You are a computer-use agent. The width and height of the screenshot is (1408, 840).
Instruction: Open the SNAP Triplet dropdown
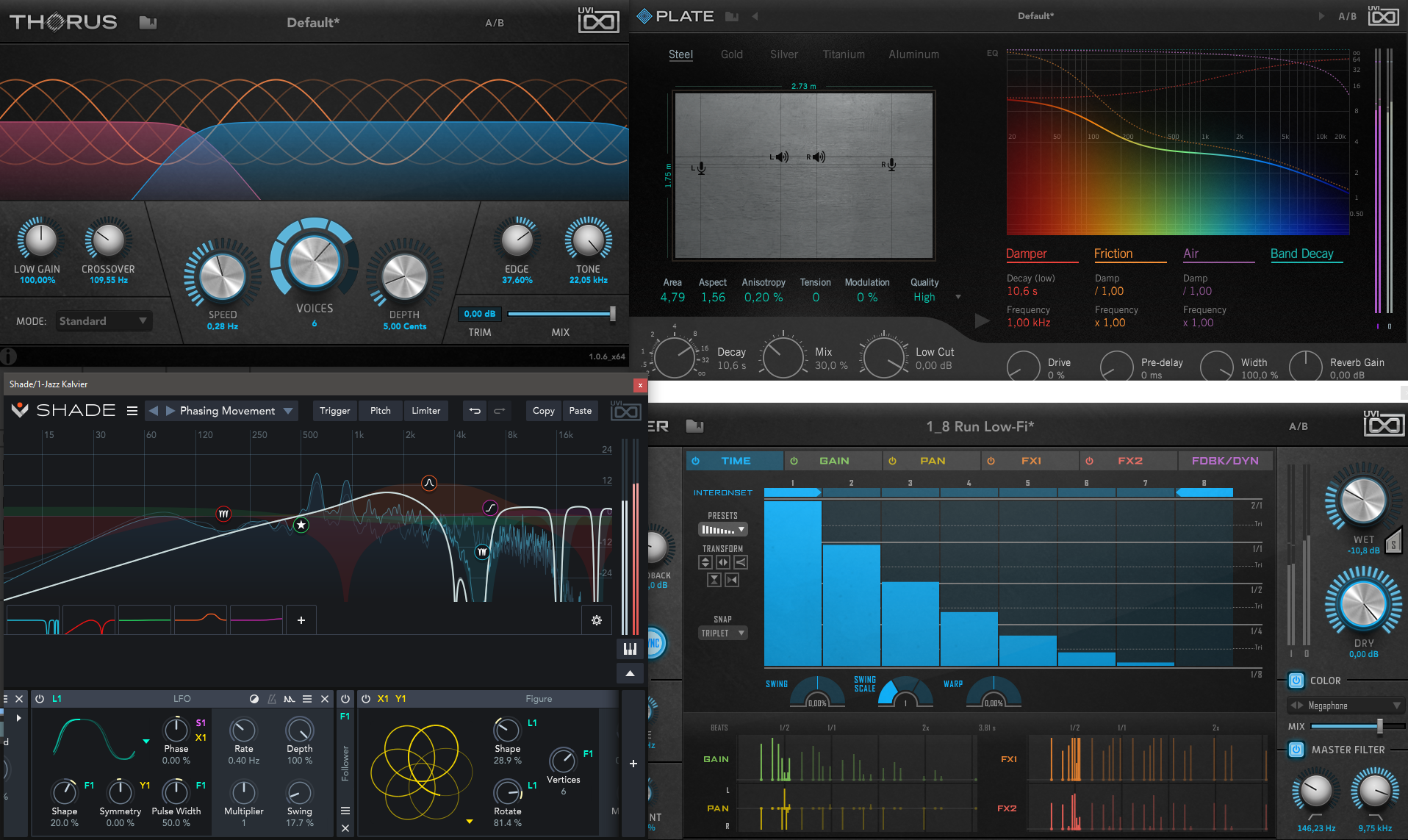pyautogui.click(x=722, y=633)
